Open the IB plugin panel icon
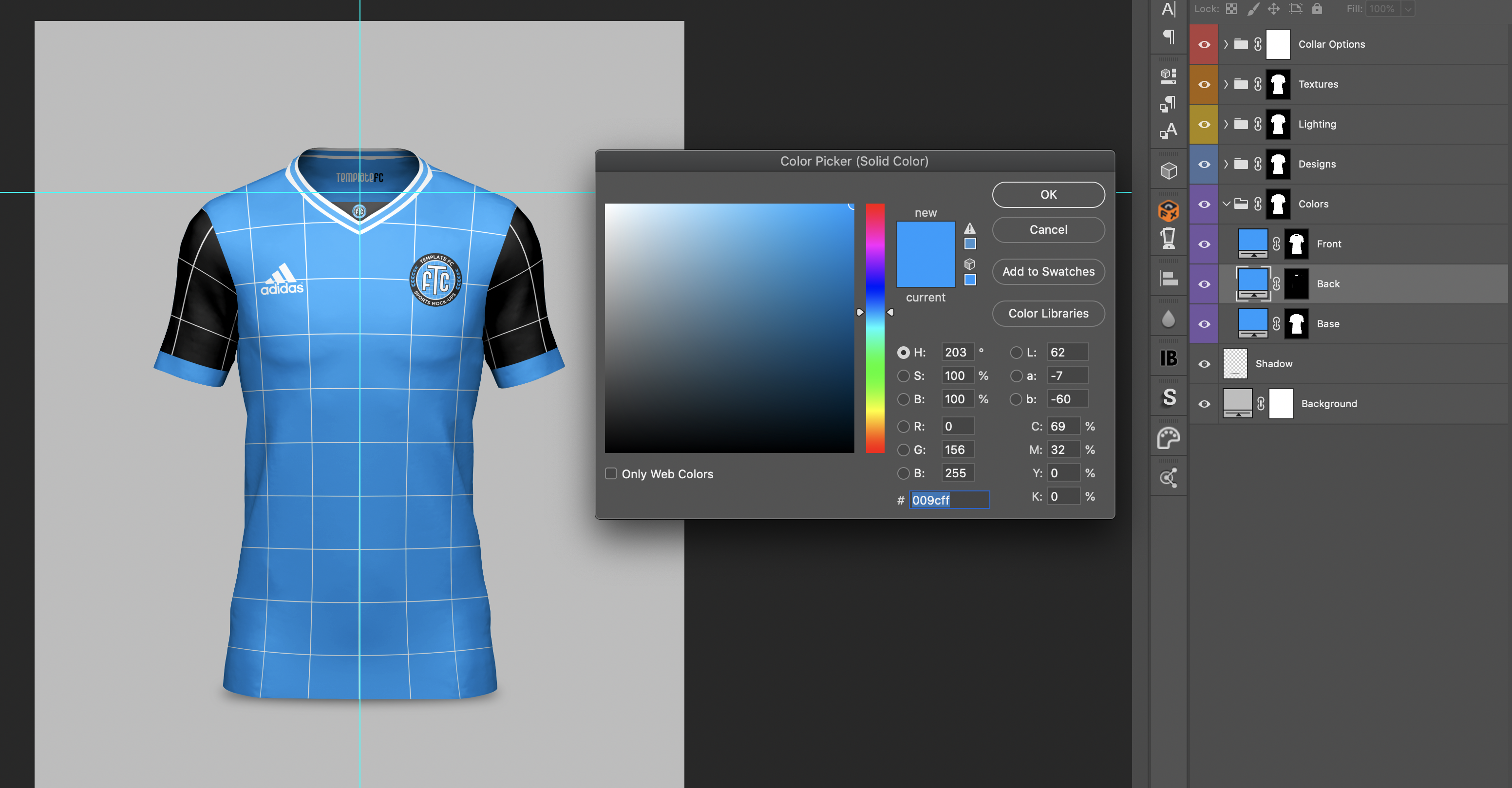This screenshot has height=788, width=1512. coord(1168,358)
